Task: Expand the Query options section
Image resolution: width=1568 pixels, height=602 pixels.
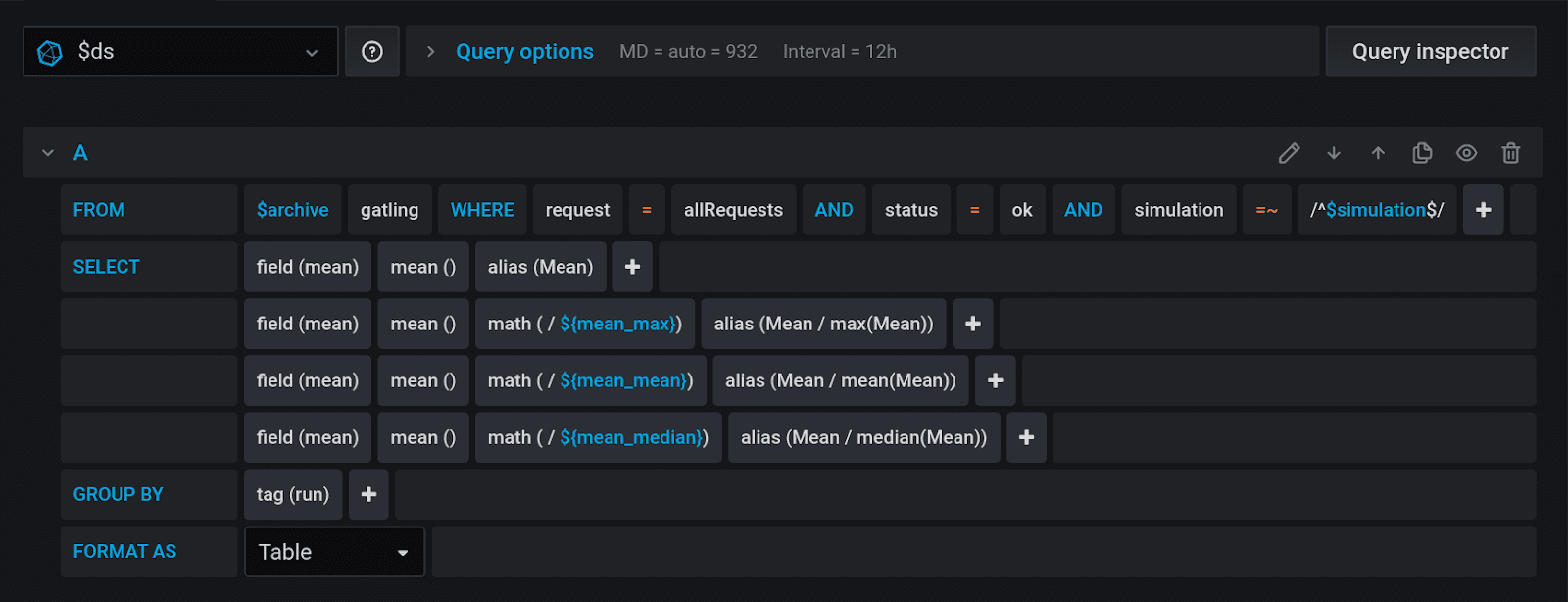Action: (430, 52)
